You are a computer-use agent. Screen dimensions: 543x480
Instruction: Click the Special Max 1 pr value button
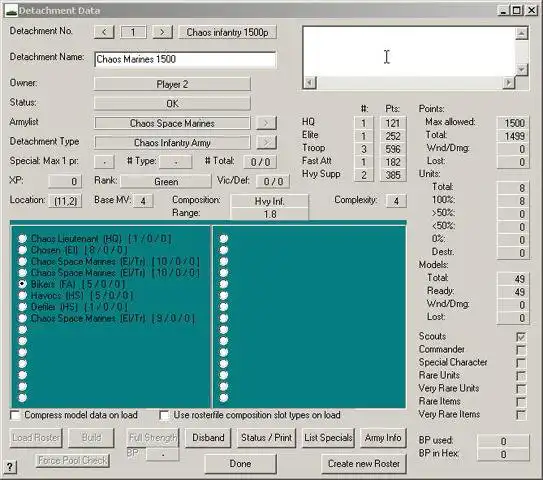[x=104, y=162]
